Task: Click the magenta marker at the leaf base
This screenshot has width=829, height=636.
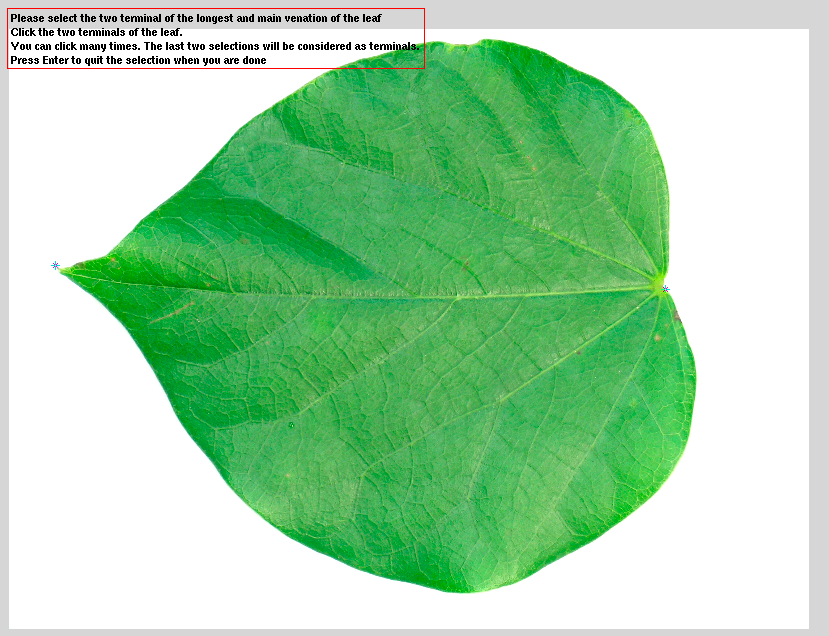Action: (x=665, y=290)
